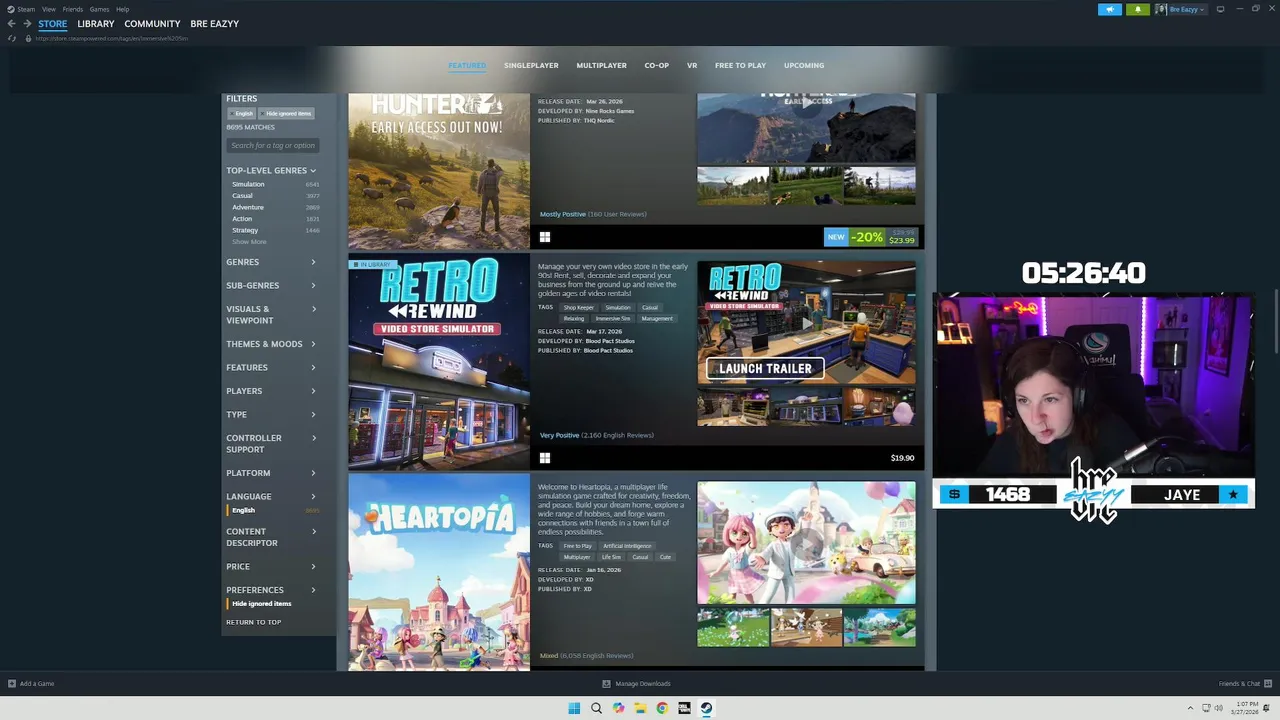Click the Bre Eazyy profile avatar

[1161, 9]
